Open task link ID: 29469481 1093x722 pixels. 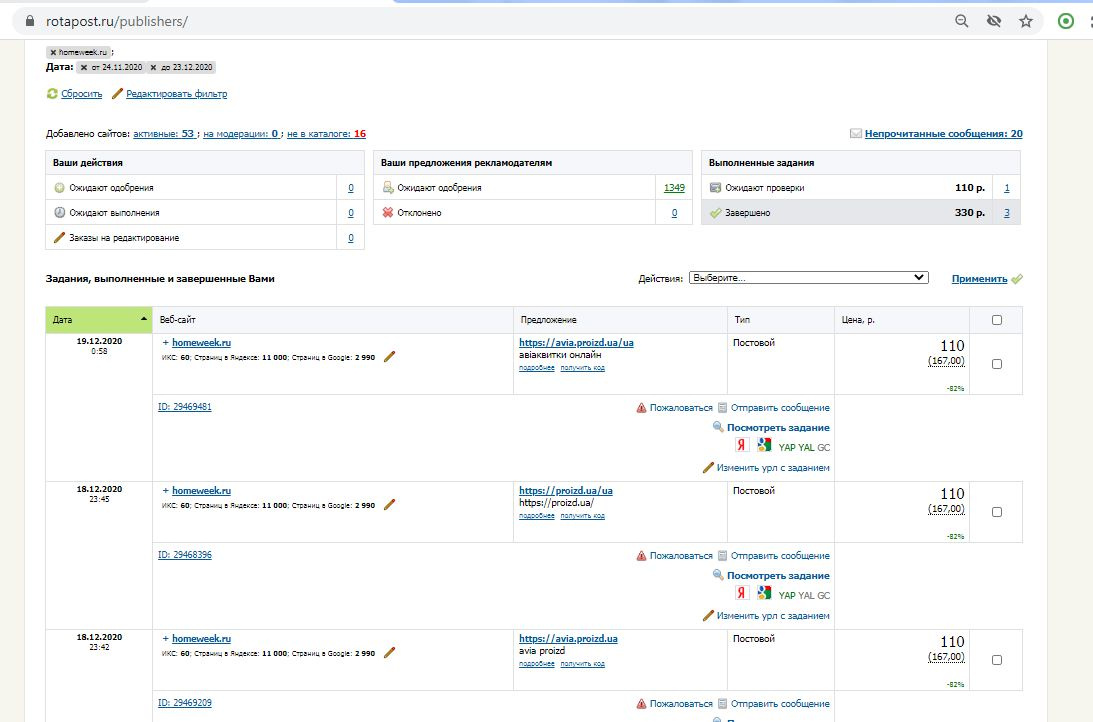(185, 406)
